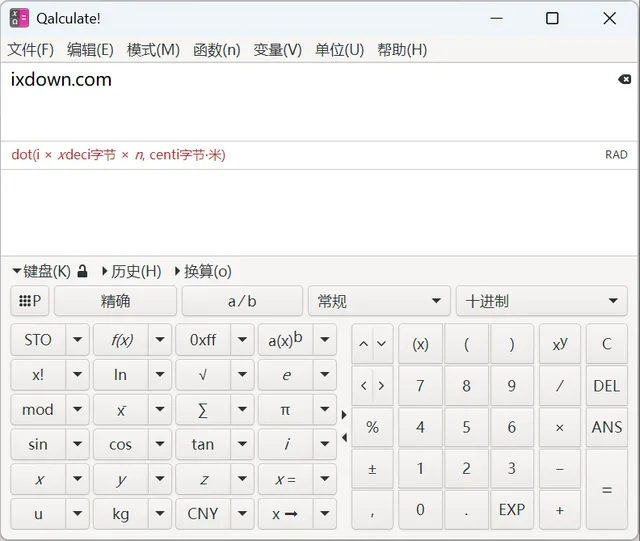Click the ANS button
The width and height of the screenshot is (640, 541).
(607, 427)
